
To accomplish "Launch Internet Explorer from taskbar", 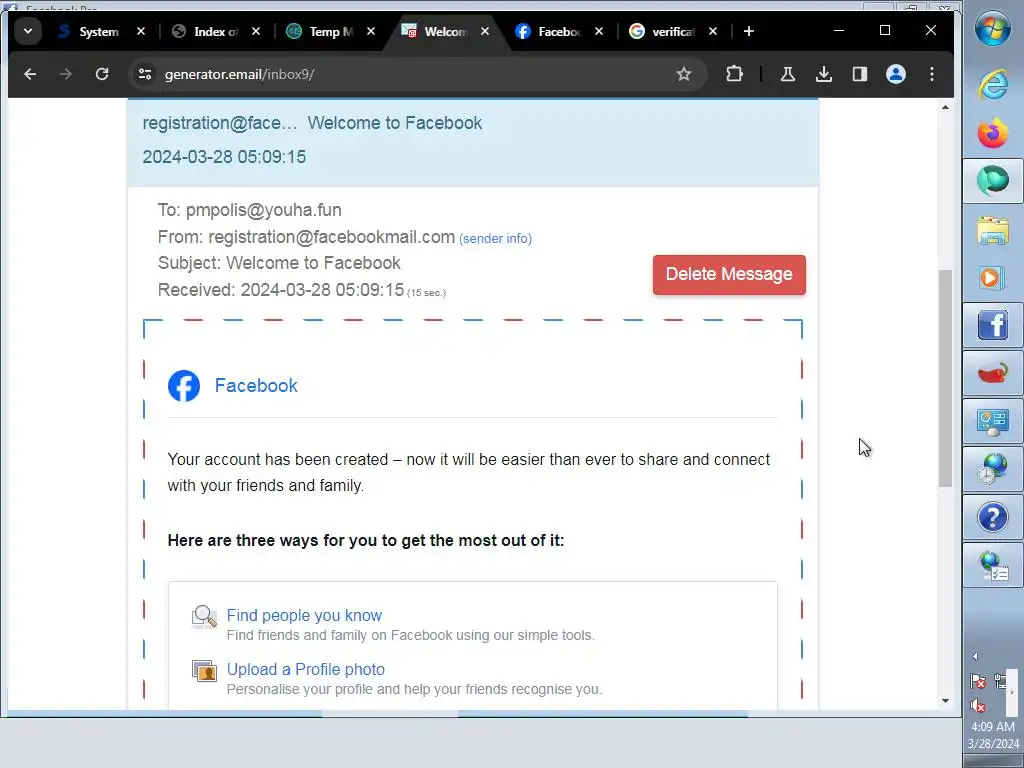I will (x=993, y=85).
